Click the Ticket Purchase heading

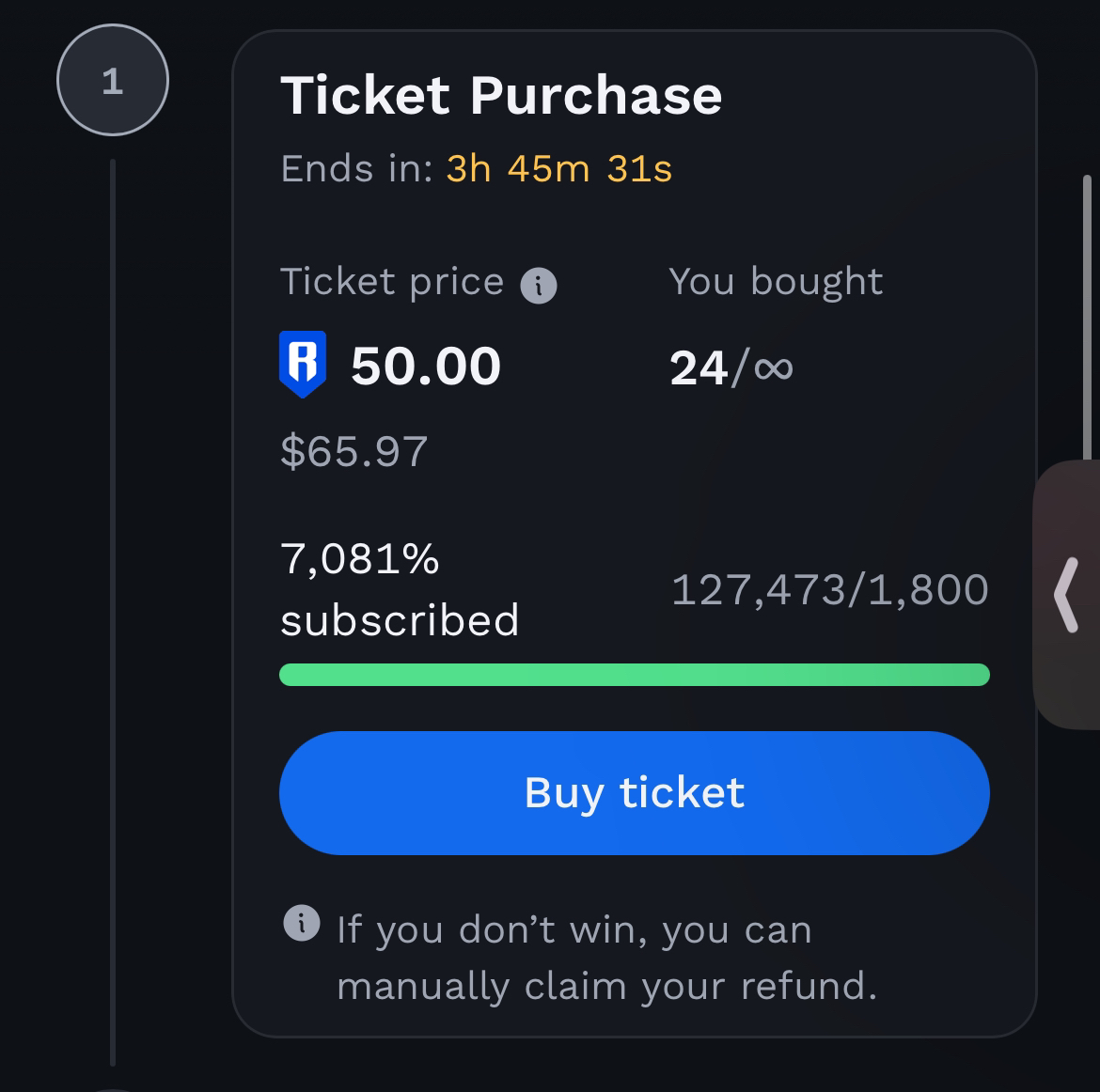[x=501, y=96]
